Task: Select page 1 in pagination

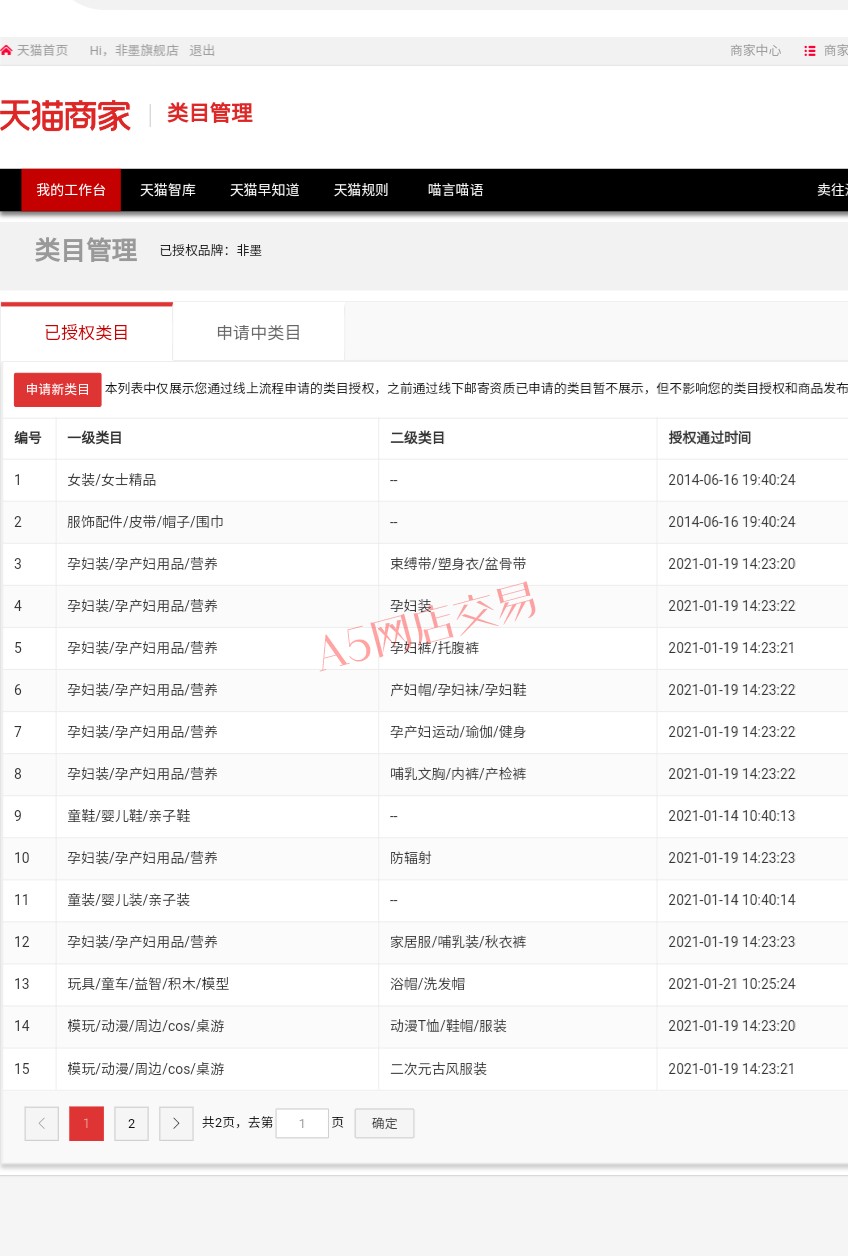Action: [x=86, y=1123]
